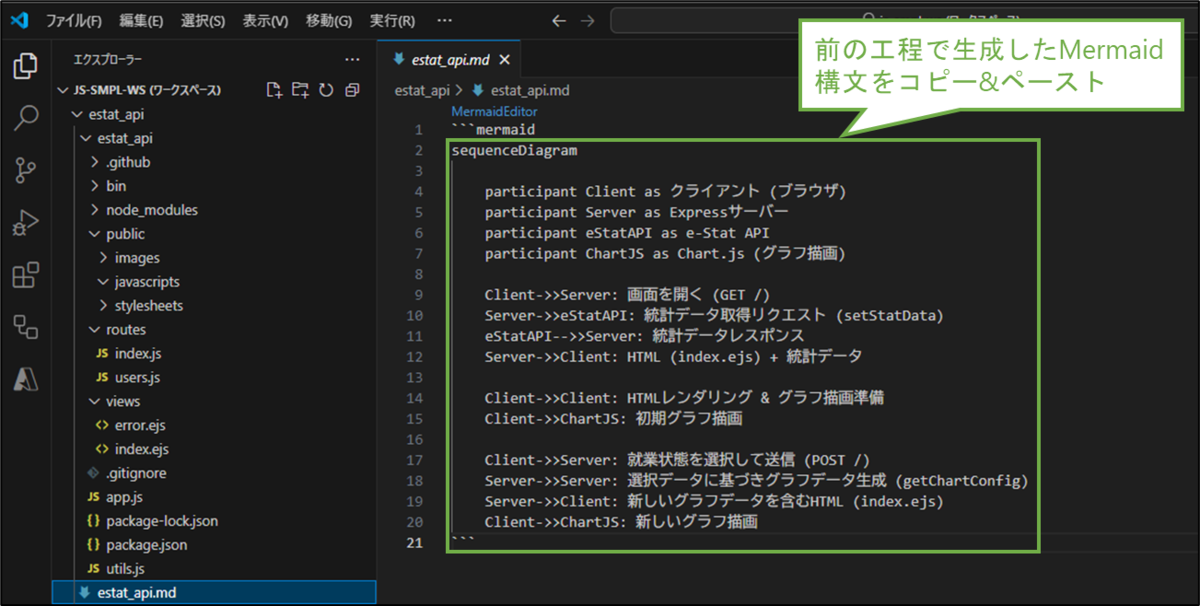The height and width of the screenshot is (606, 1200).
Task: Open the Source Control view
Action: [x=25, y=171]
